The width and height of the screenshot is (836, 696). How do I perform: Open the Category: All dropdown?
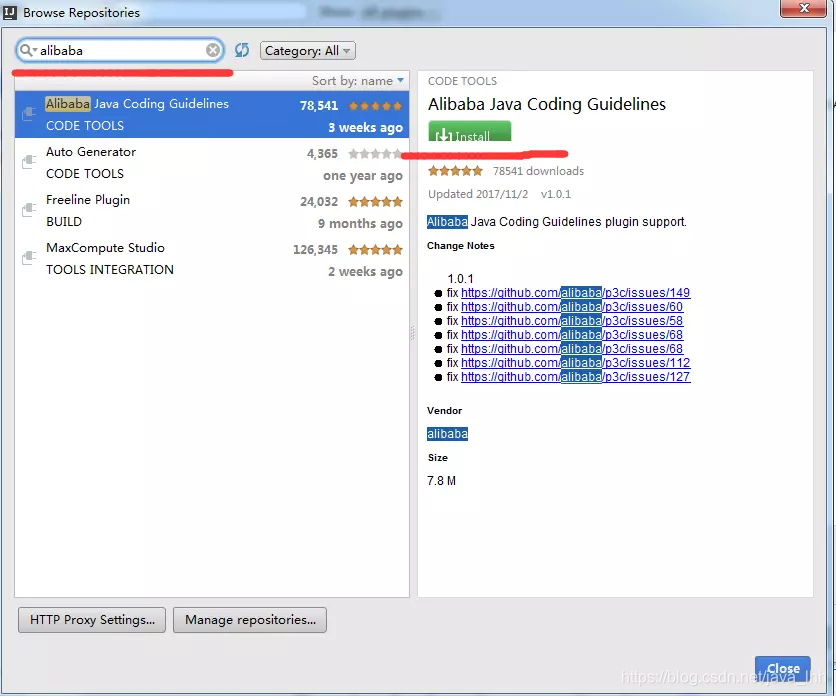coord(308,51)
